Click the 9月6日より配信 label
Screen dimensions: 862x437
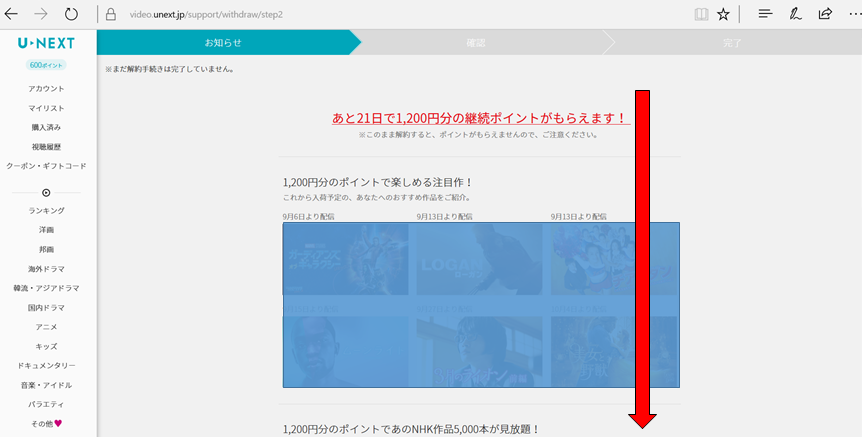(308, 217)
